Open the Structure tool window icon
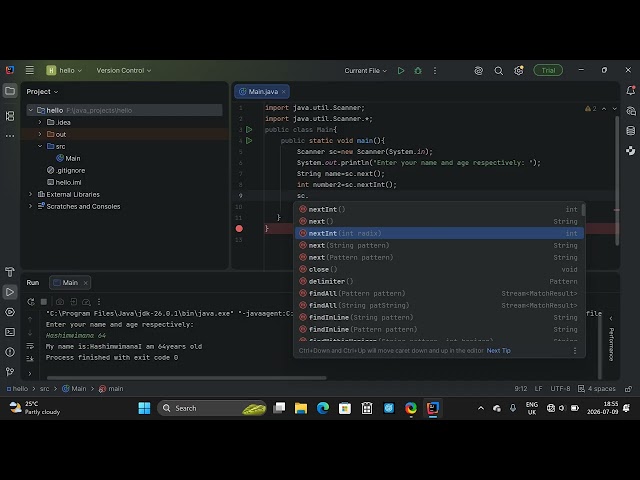The image size is (640, 480). 10,116
